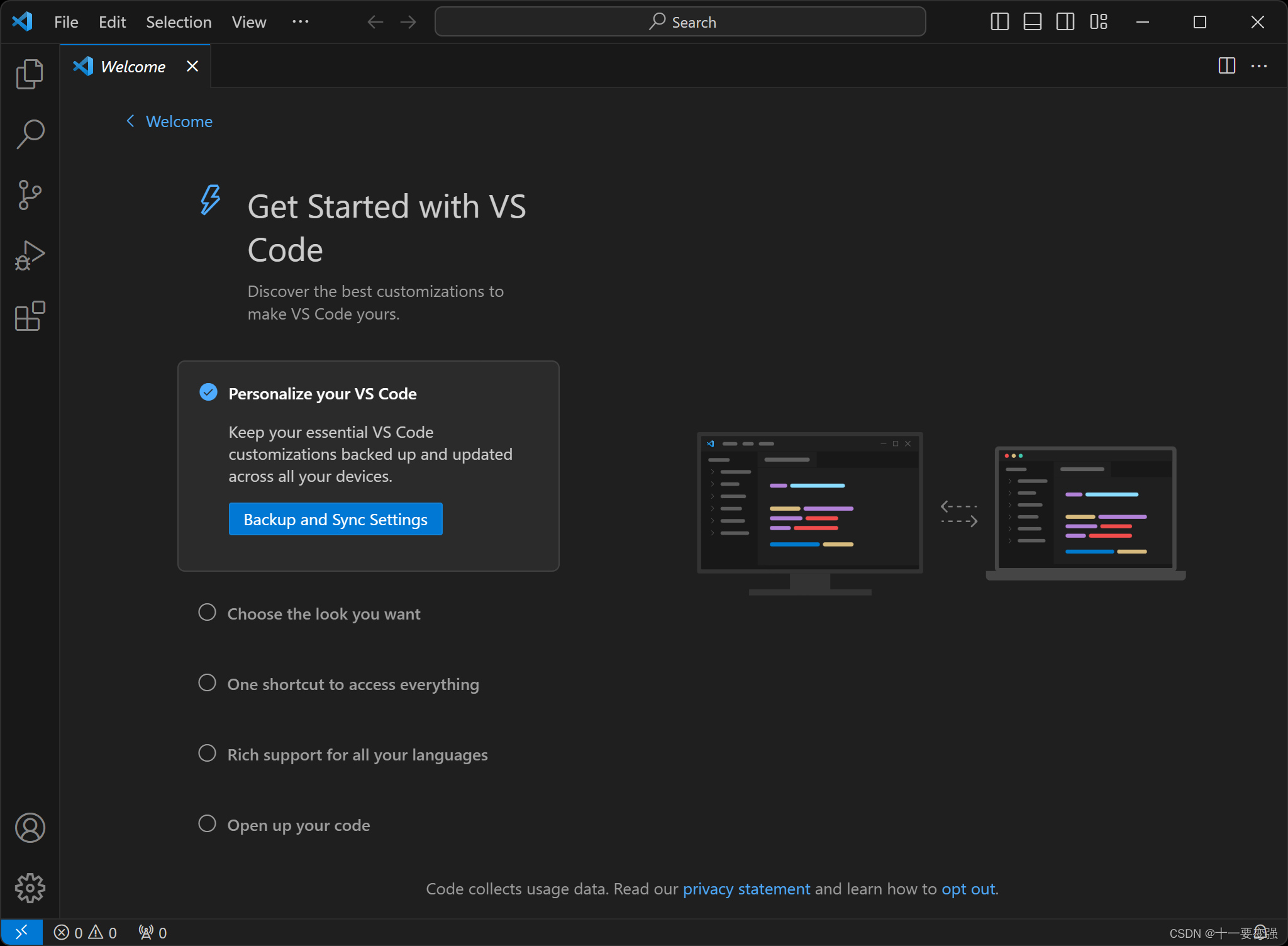The height and width of the screenshot is (946, 1288).
Task: Toggle Personalize your VS Code checkbox
Action: pos(207,392)
